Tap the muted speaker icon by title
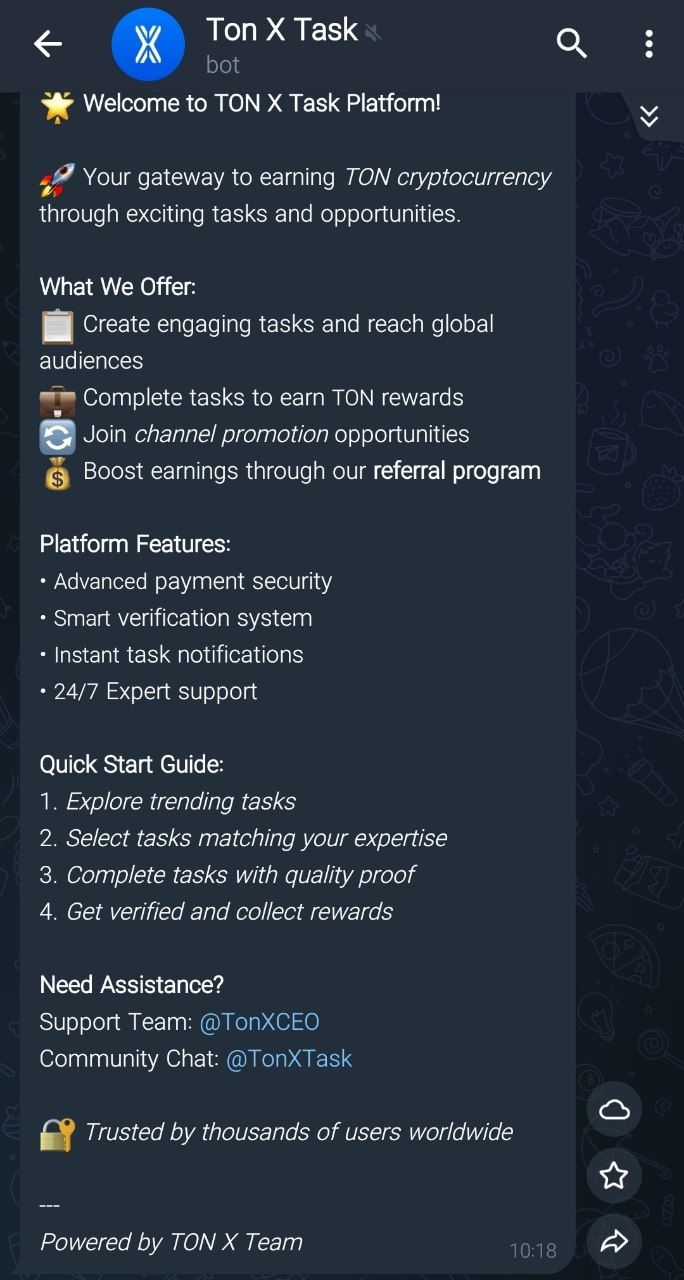Image resolution: width=684 pixels, height=1280 pixels. pyautogui.click(x=373, y=33)
